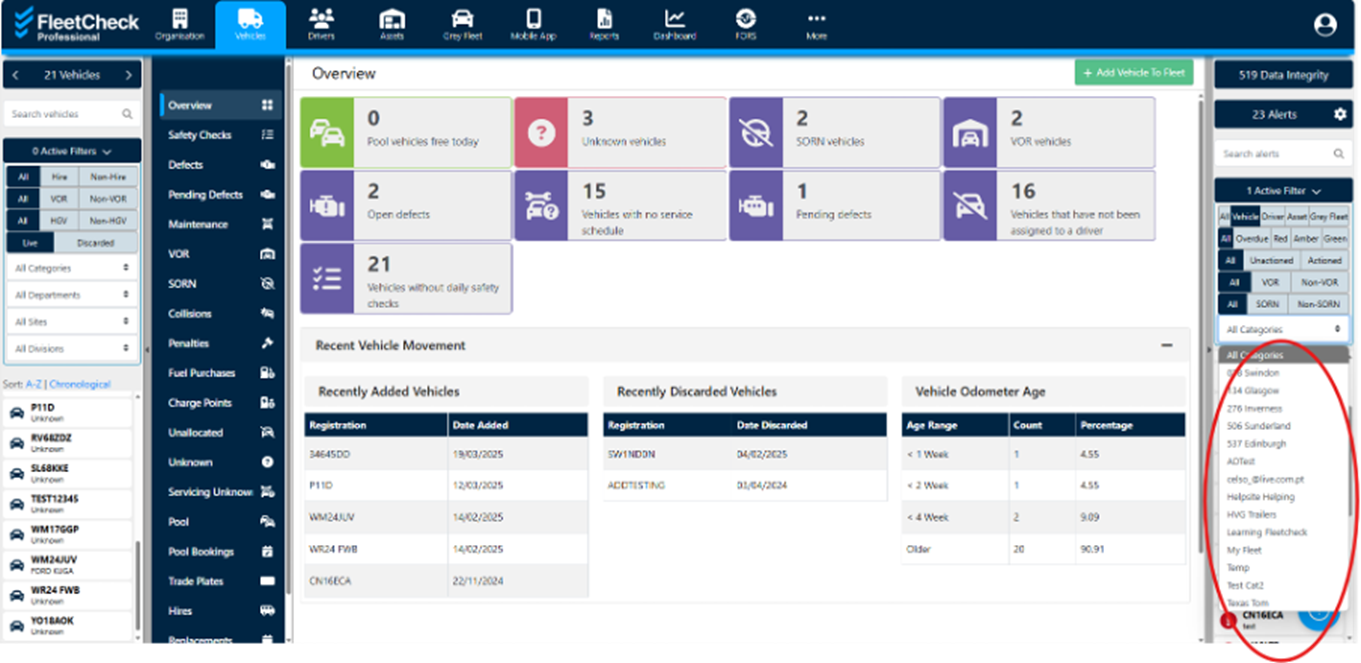Select Safety Checks in the sidebar menu
The width and height of the screenshot is (1361, 663).
point(199,135)
